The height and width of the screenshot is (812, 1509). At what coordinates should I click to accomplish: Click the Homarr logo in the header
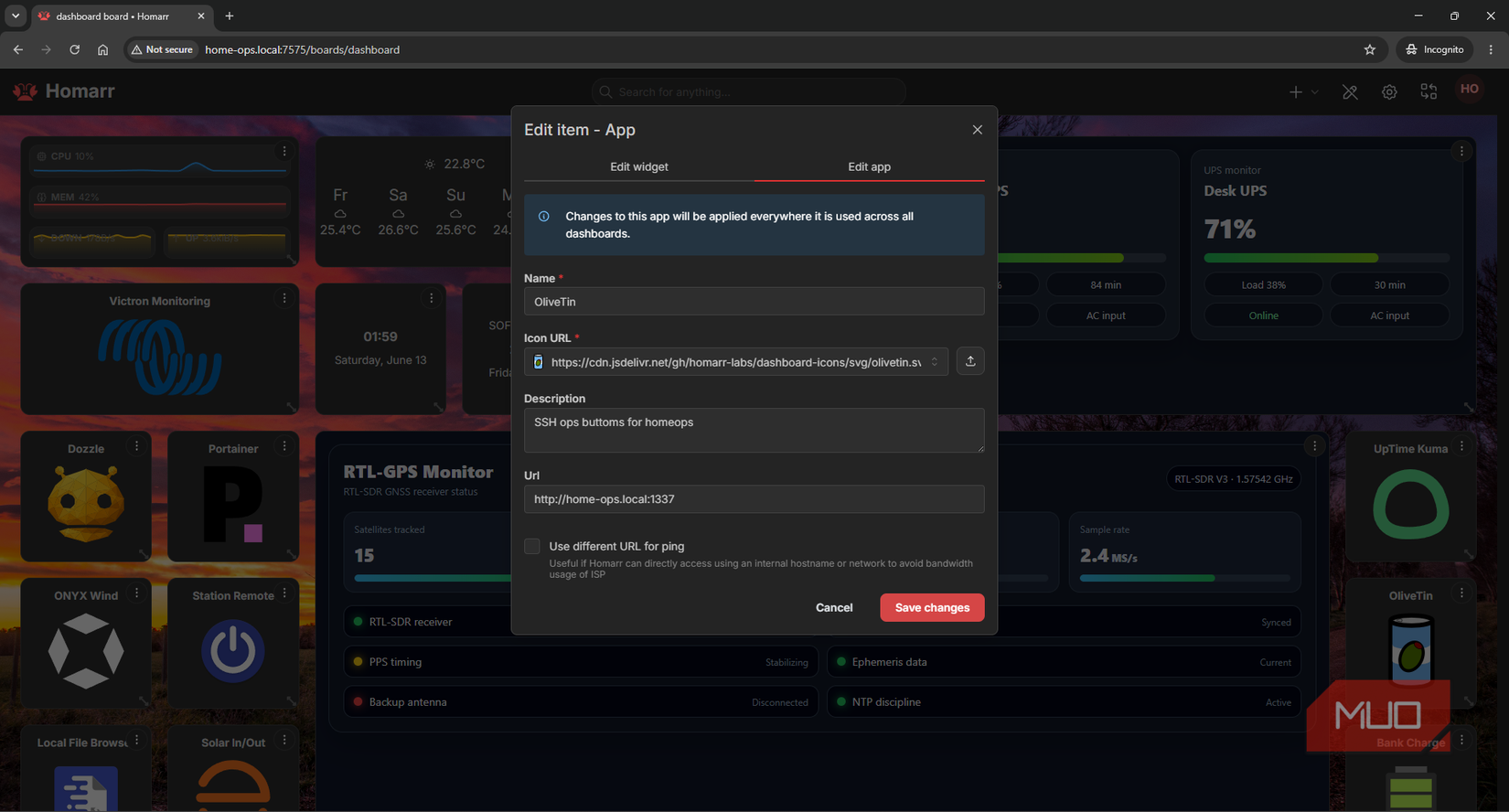63,91
